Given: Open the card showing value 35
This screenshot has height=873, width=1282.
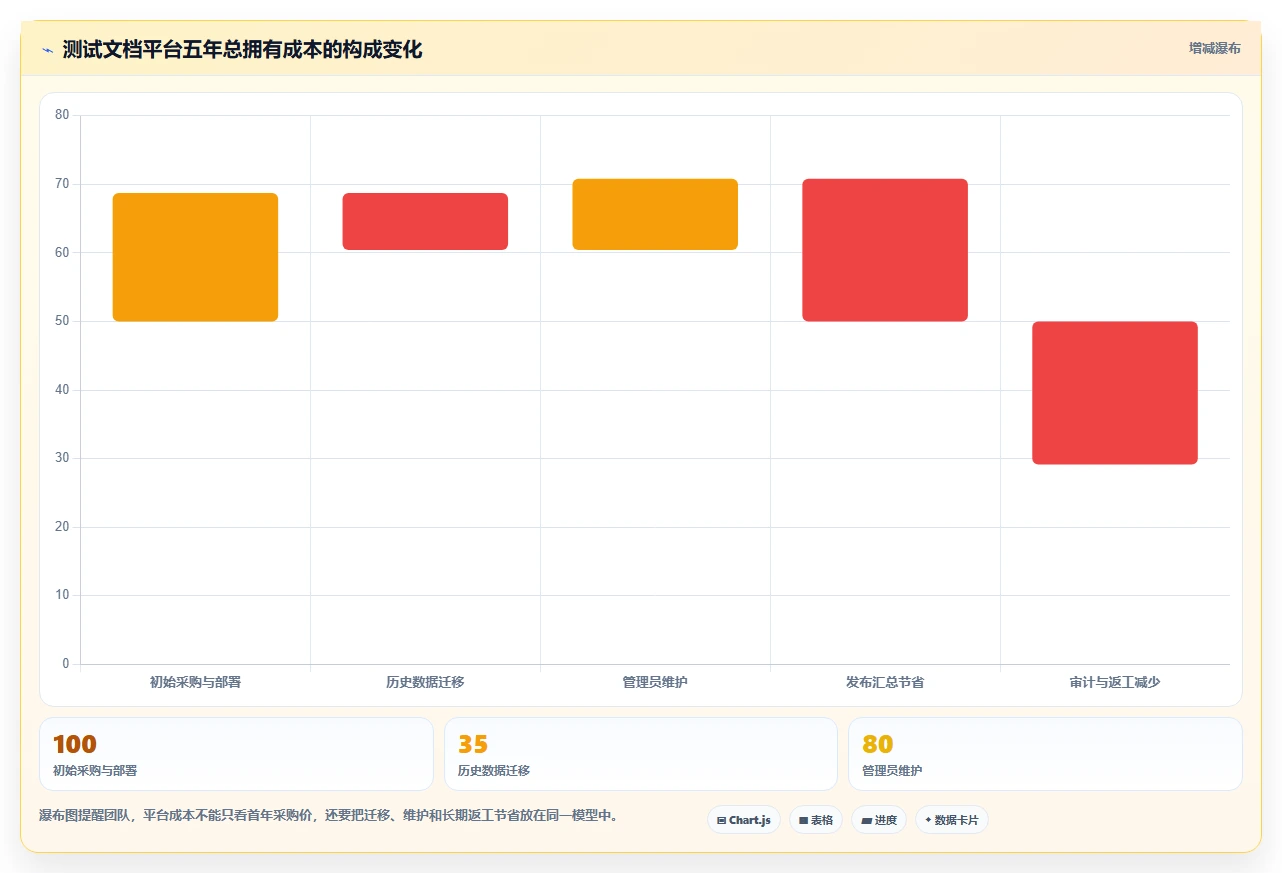Looking at the screenshot, I should (x=640, y=754).
